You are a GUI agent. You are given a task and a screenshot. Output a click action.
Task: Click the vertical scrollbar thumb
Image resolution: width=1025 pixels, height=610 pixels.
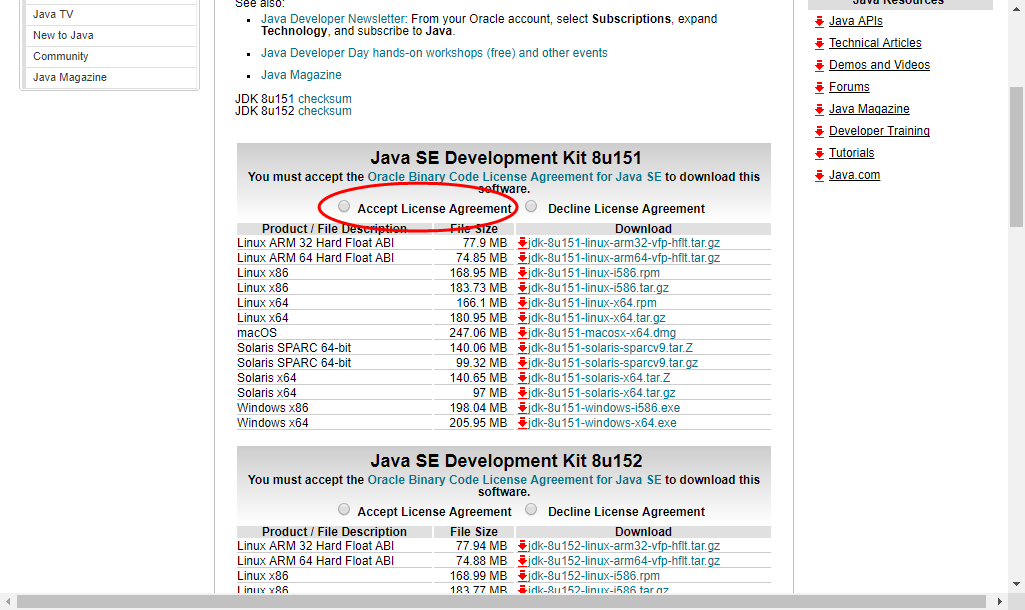1017,157
